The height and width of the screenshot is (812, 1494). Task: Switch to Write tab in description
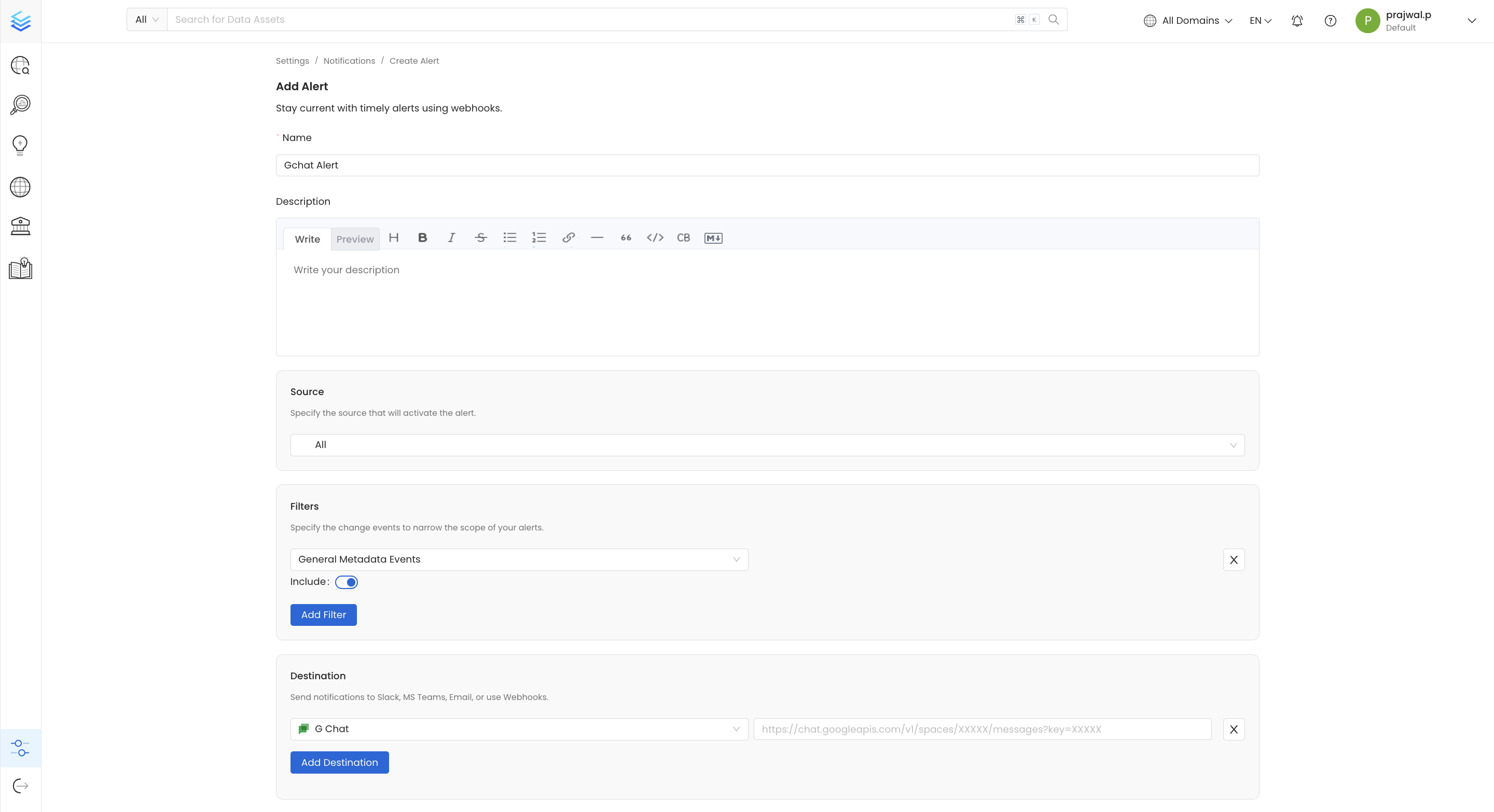pos(307,239)
